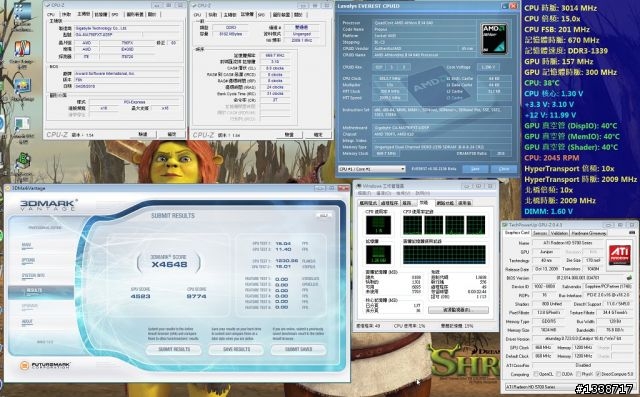The width and height of the screenshot is (640, 397).
Task: Open the Hardware Giveaway tab in GPU-Z
Action: point(588,233)
